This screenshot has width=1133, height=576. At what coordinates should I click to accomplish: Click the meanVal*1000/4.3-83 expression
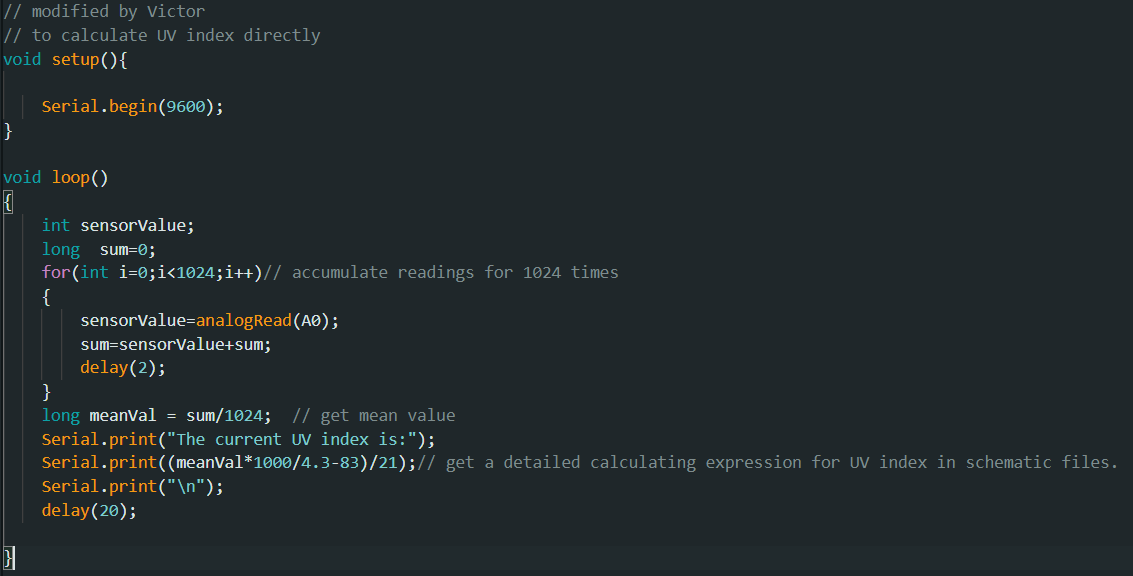click(272, 462)
